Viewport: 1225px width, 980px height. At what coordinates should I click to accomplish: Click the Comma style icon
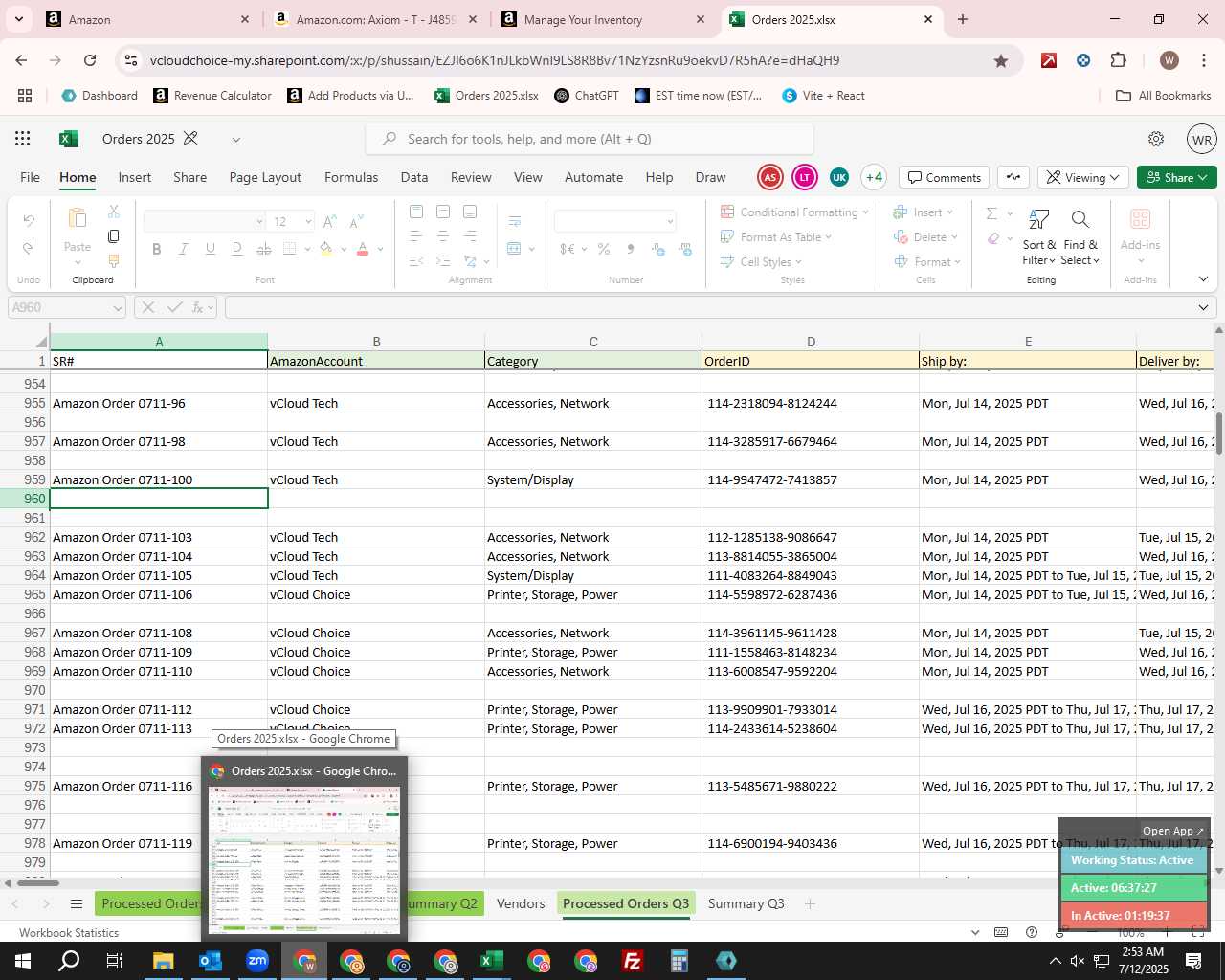tap(630, 249)
